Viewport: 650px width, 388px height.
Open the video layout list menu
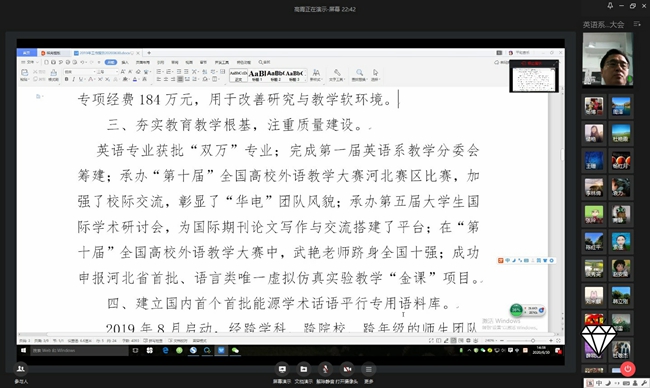(637, 24)
